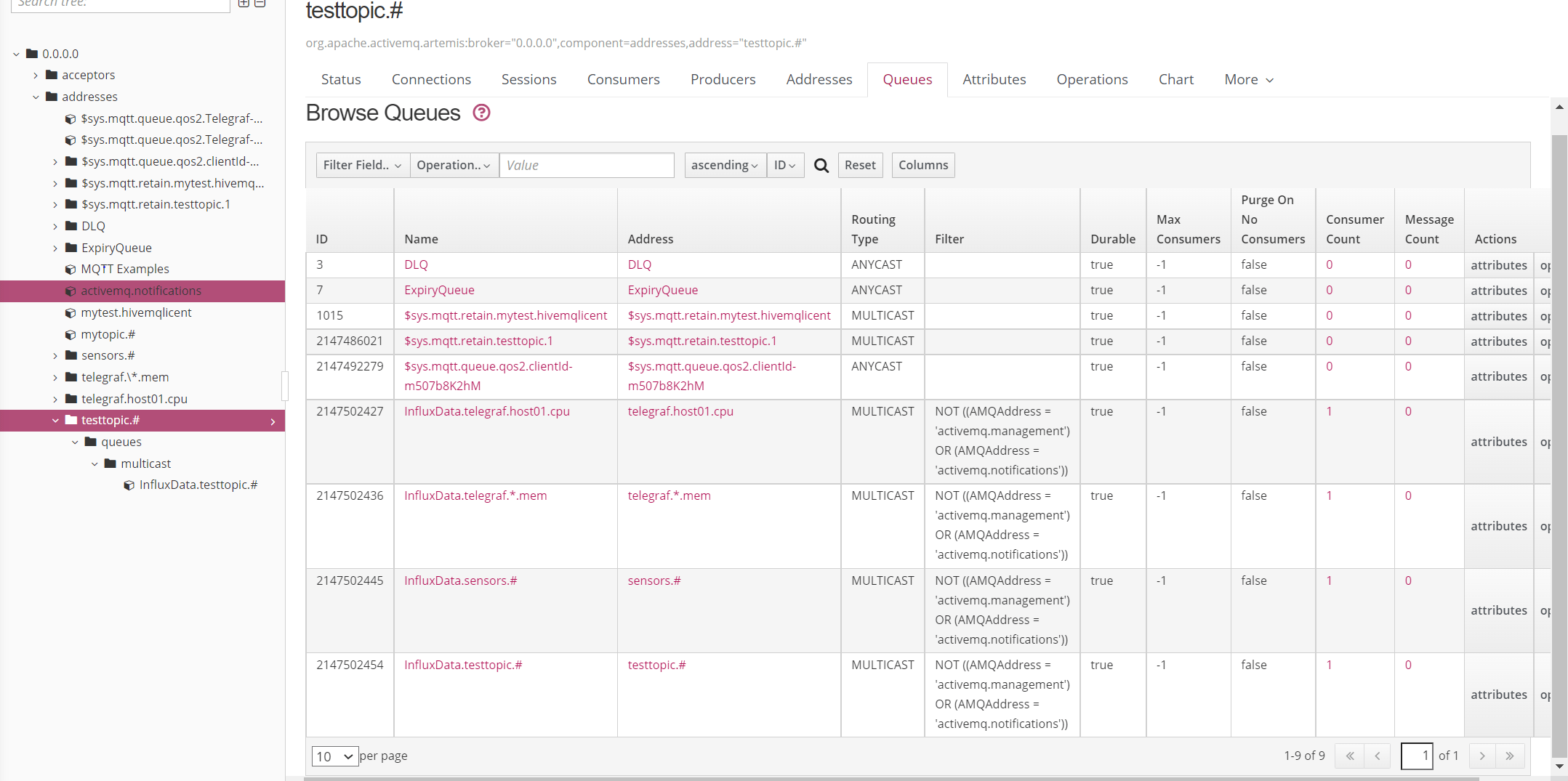Open the Filter Field dropdown

click(x=361, y=165)
